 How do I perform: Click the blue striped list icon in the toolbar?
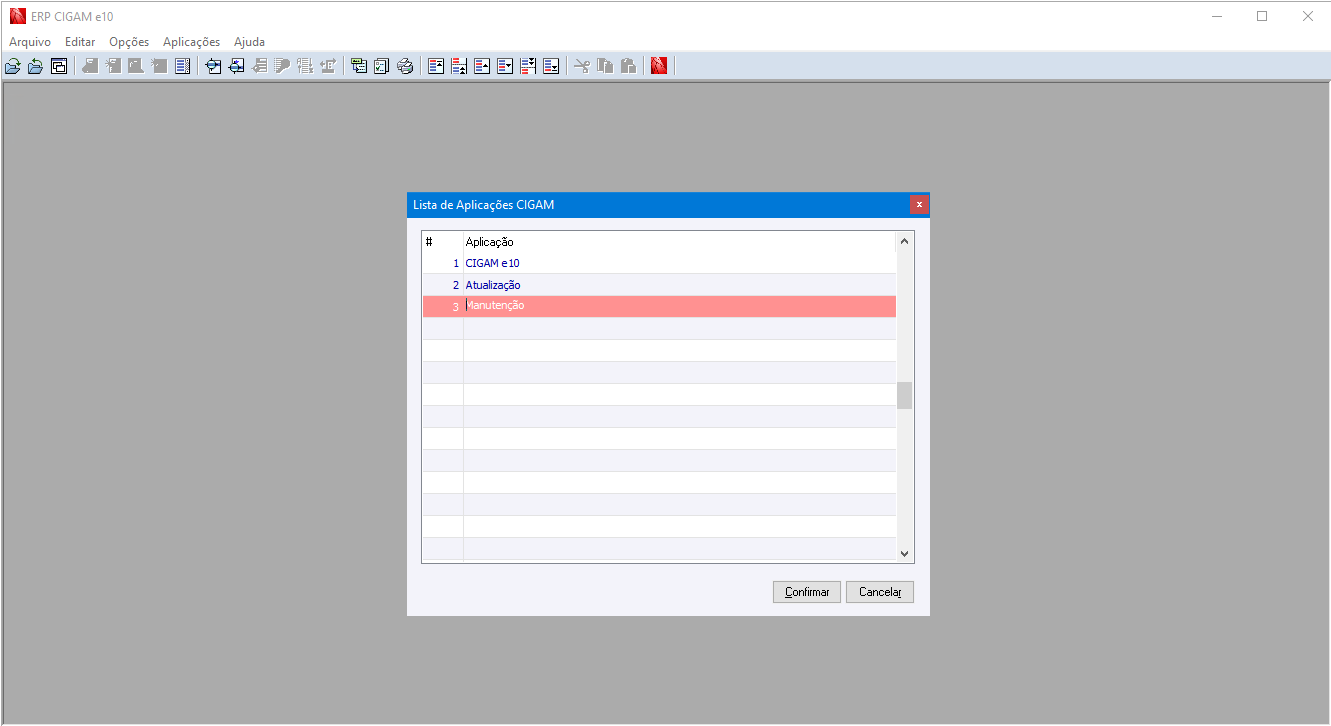(x=182, y=66)
